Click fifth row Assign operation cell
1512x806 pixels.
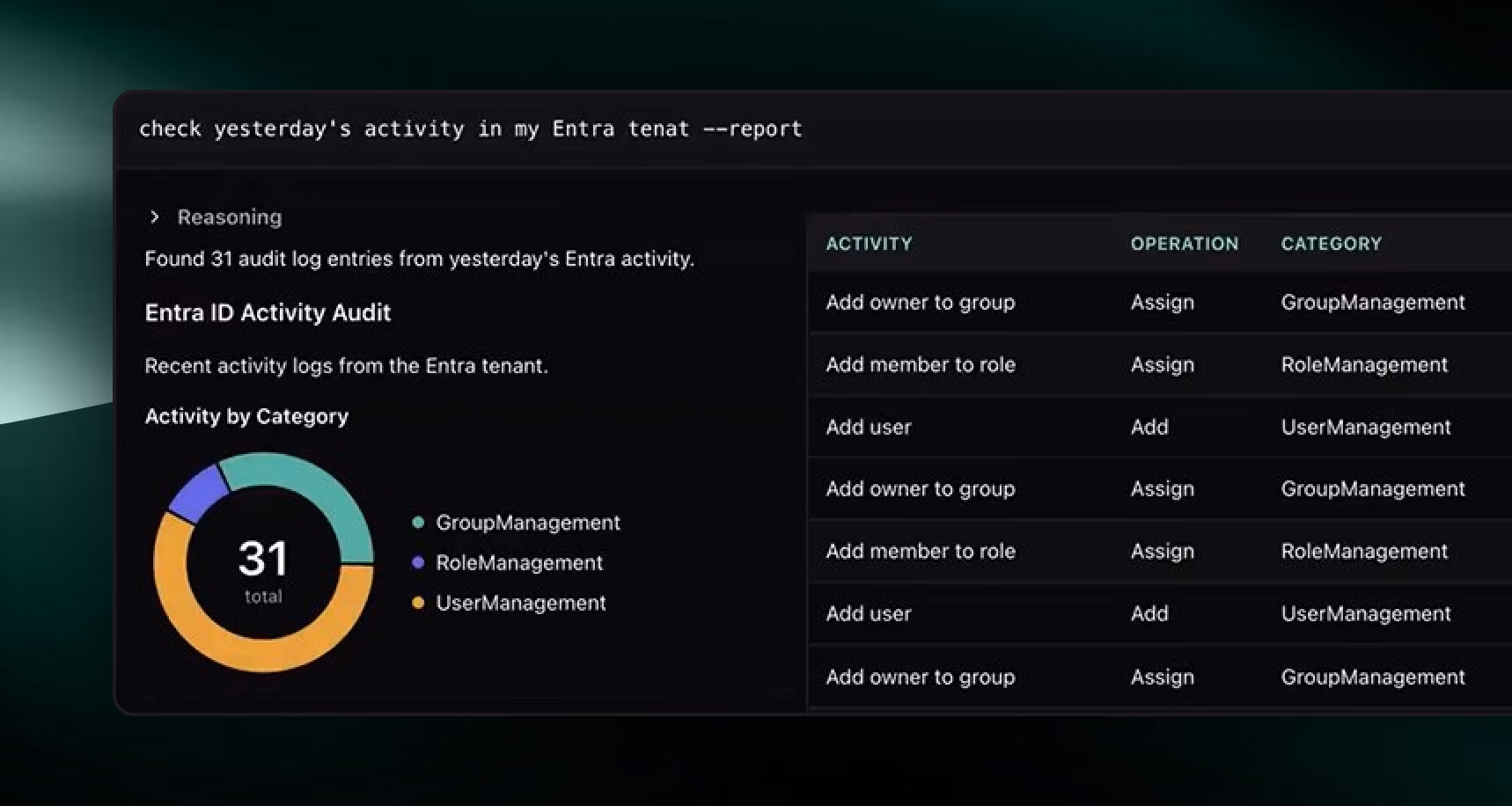click(1163, 552)
